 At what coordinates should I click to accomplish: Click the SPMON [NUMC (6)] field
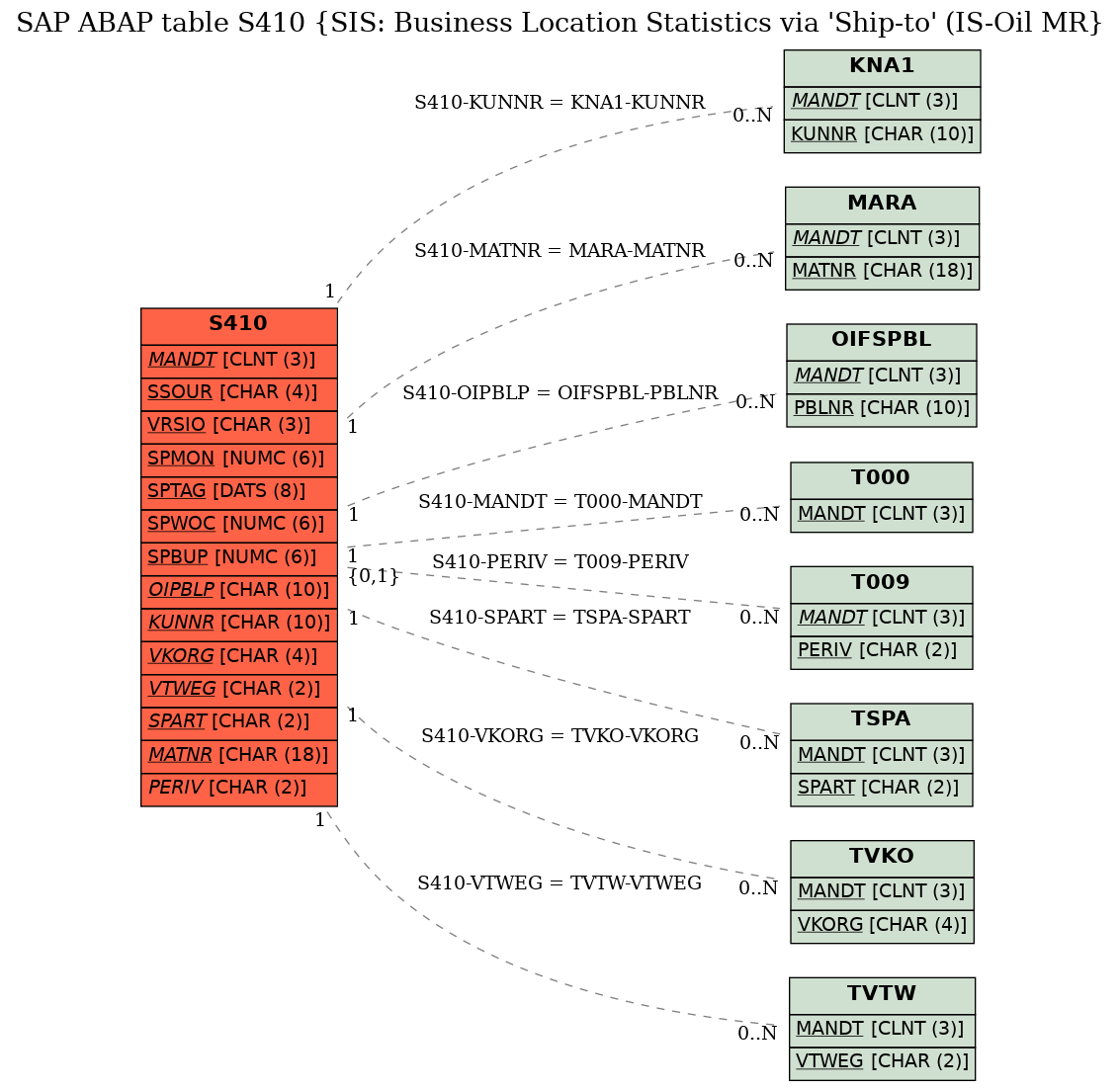pos(238,459)
